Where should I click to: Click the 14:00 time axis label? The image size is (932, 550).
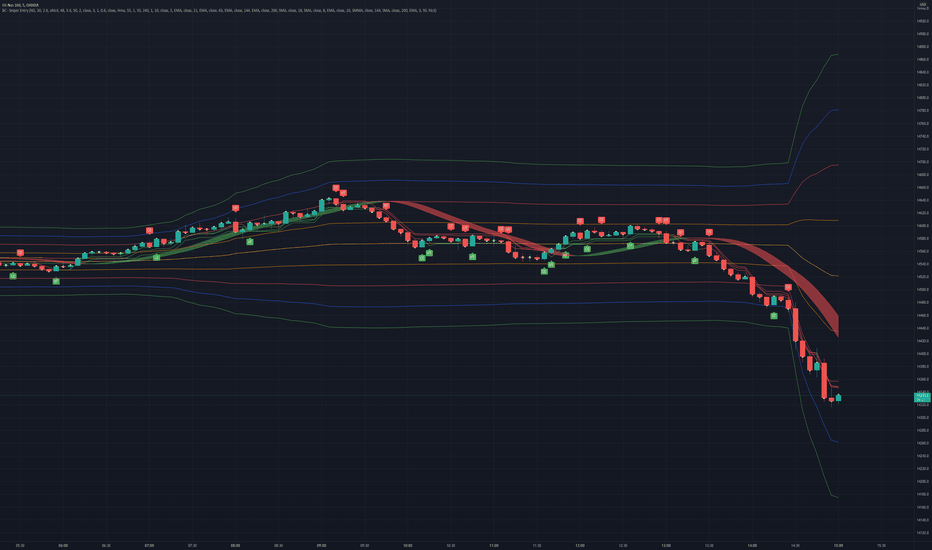pos(752,545)
